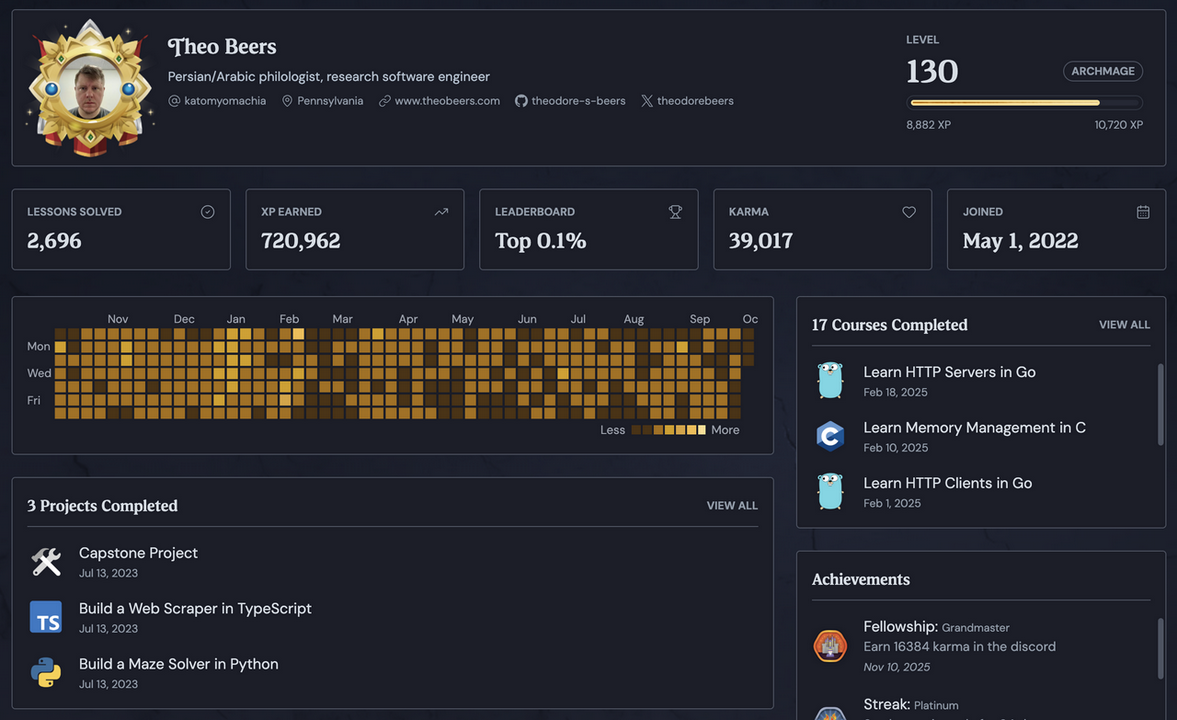
Task: Click the darkest legend swatch beside Less
Action: 636,430
